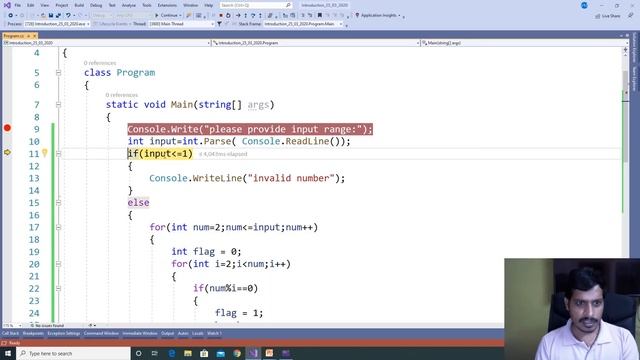
Task: Switch to the Call Stack tab
Action: 10,333
